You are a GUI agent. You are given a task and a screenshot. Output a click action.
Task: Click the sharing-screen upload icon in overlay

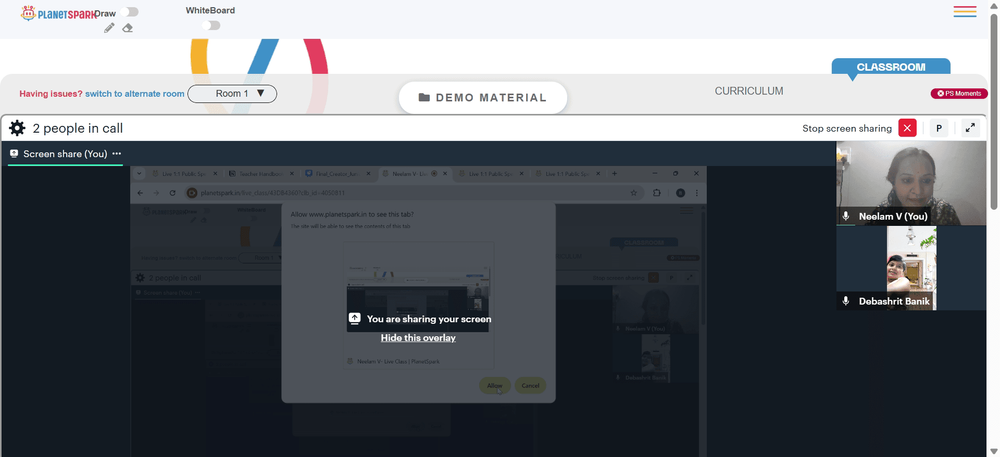[x=355, y=319]
